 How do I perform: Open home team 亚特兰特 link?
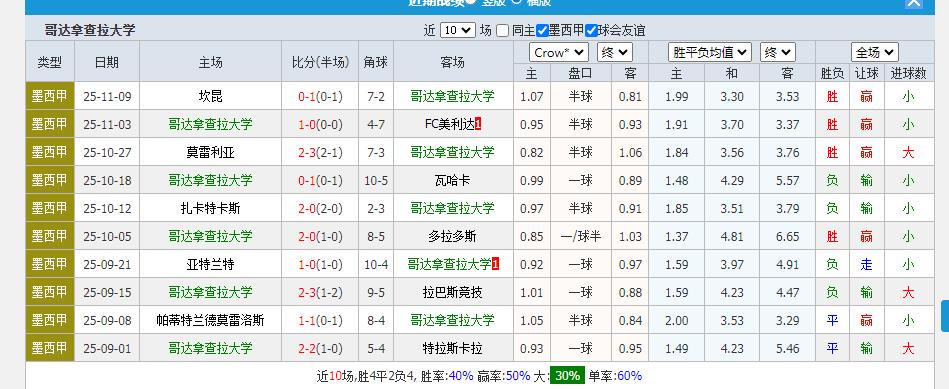click(x=211, y=264)
